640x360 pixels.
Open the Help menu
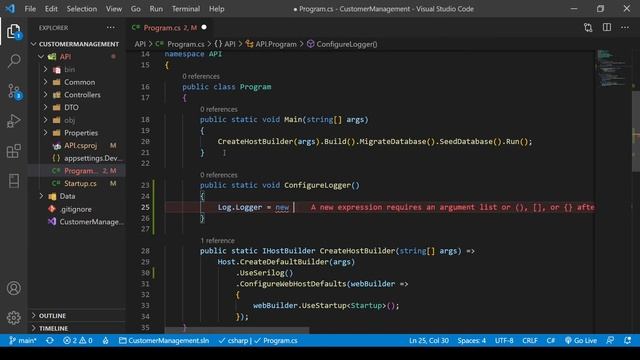point(217,9)
